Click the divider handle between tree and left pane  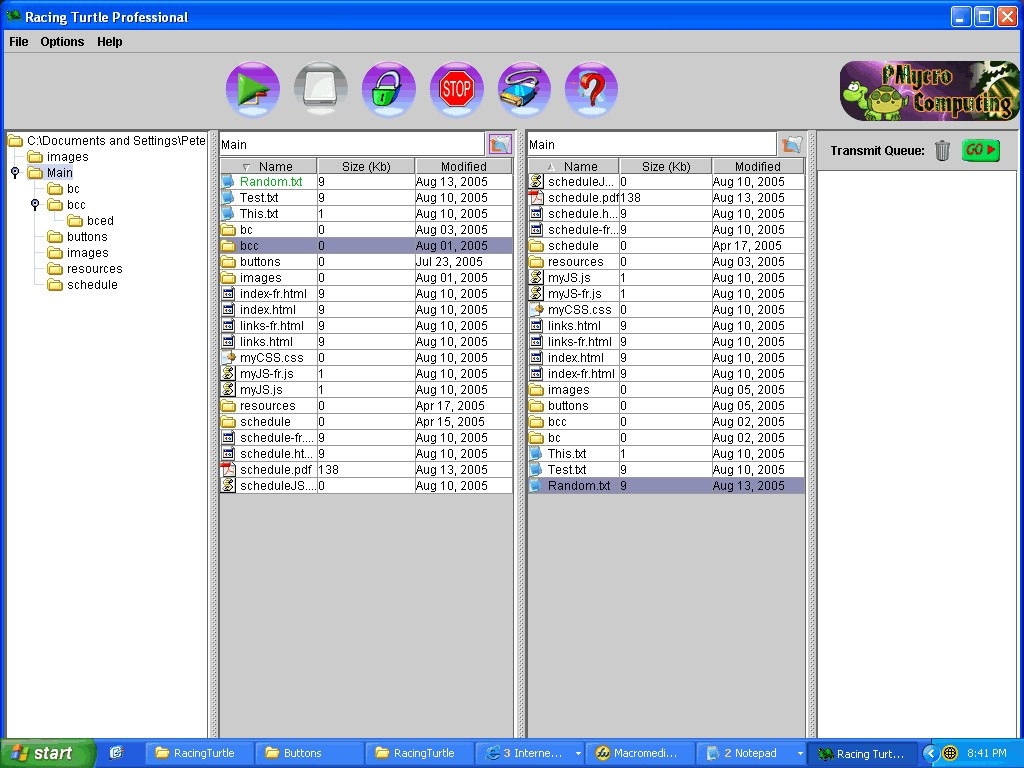point(213,434)
